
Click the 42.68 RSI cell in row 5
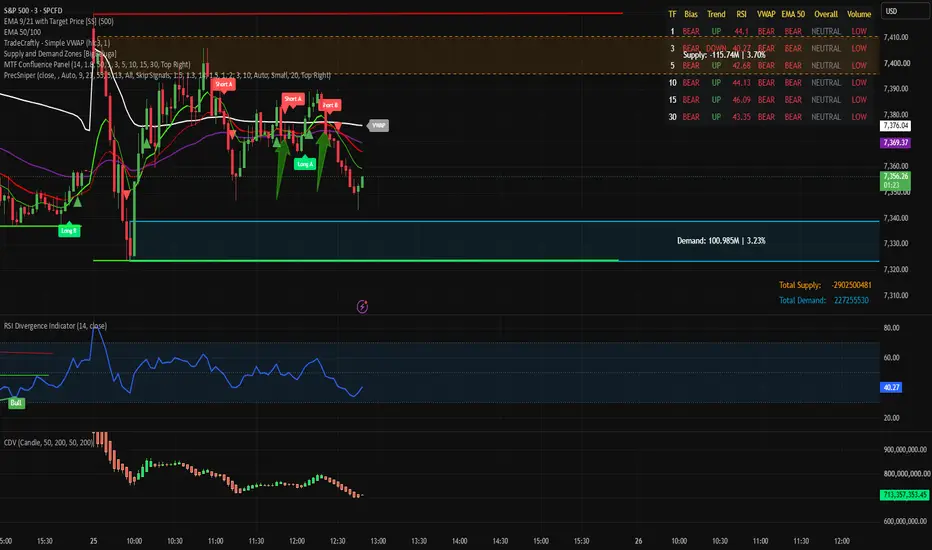[741, 65]
